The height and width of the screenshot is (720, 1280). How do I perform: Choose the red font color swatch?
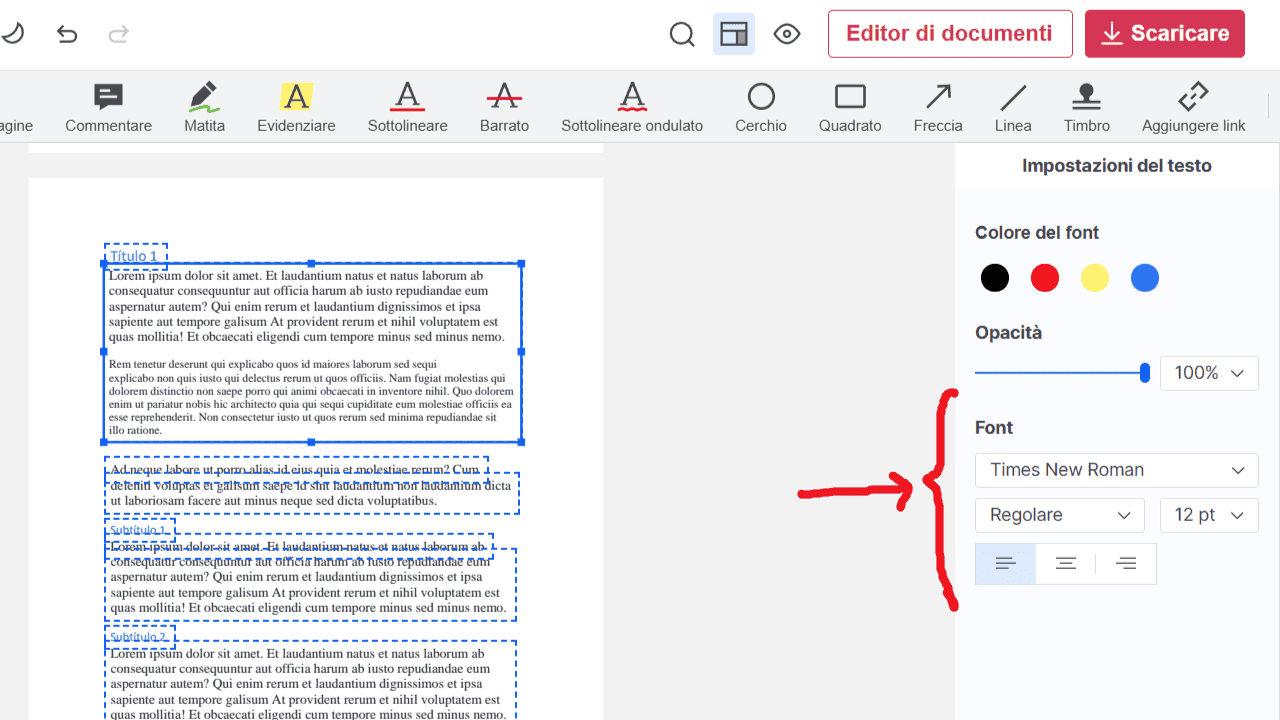tap(1045, 278)
